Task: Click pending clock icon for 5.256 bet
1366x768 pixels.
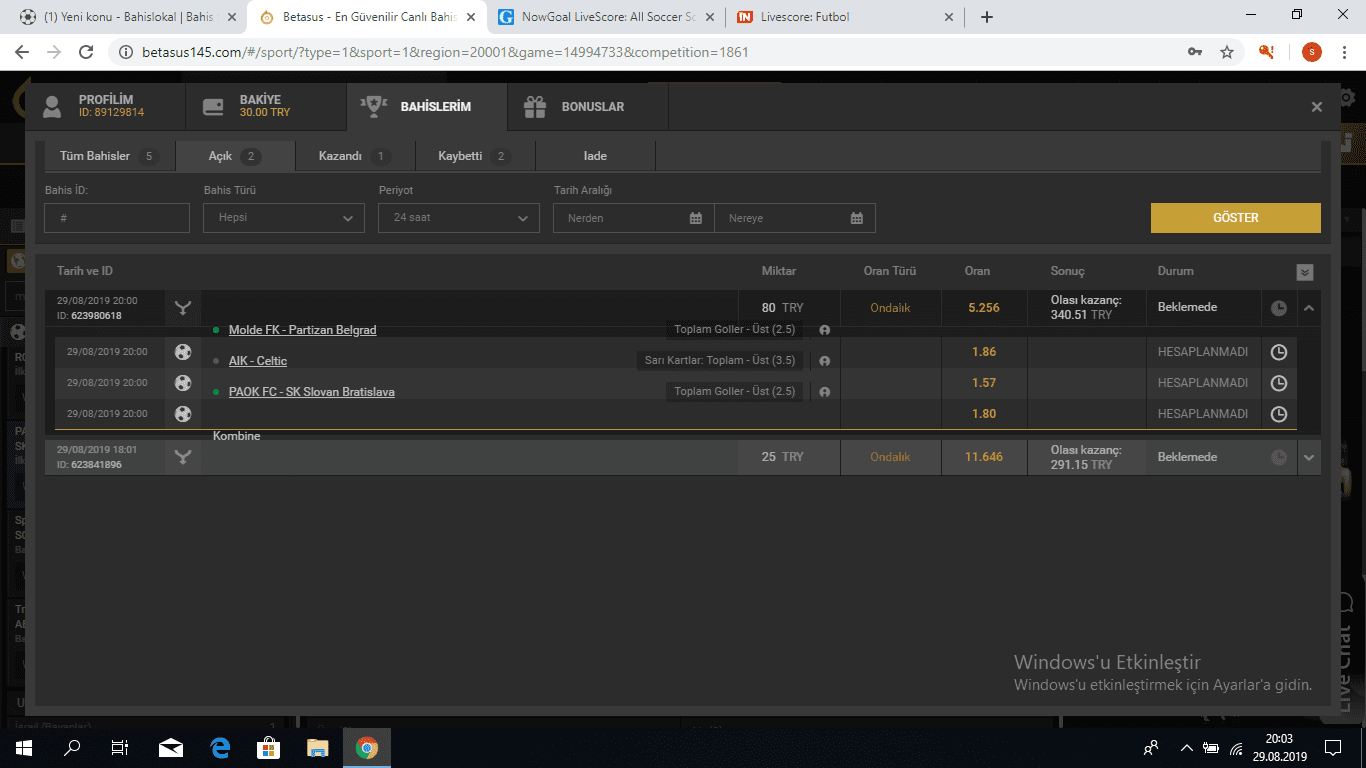Action: [x=1279, y=308]
